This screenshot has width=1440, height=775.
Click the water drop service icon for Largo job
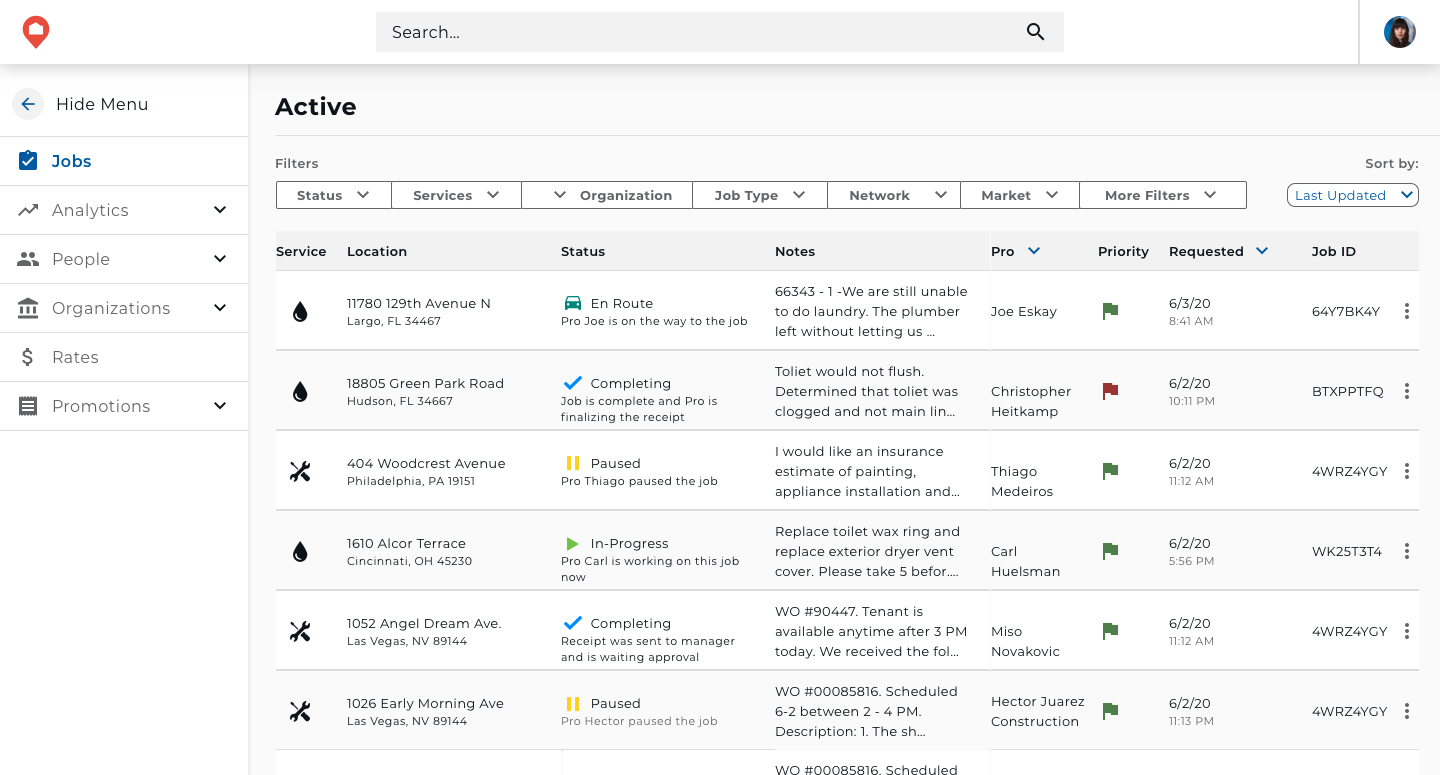(300, 312)
